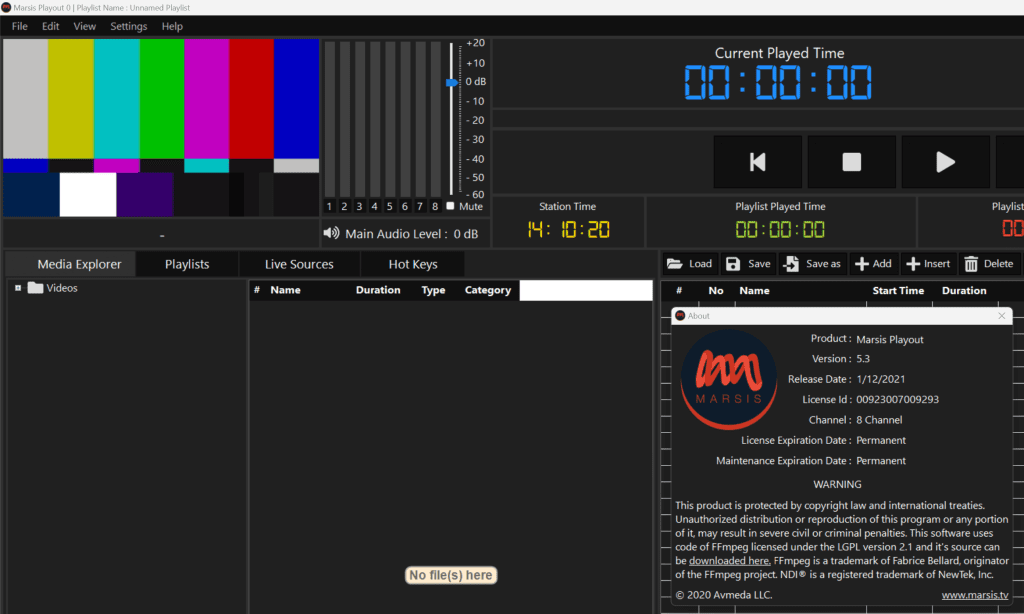The image size is (1024, 614).
Task: Delete the selected playlist item
Action: coord(987,264)
